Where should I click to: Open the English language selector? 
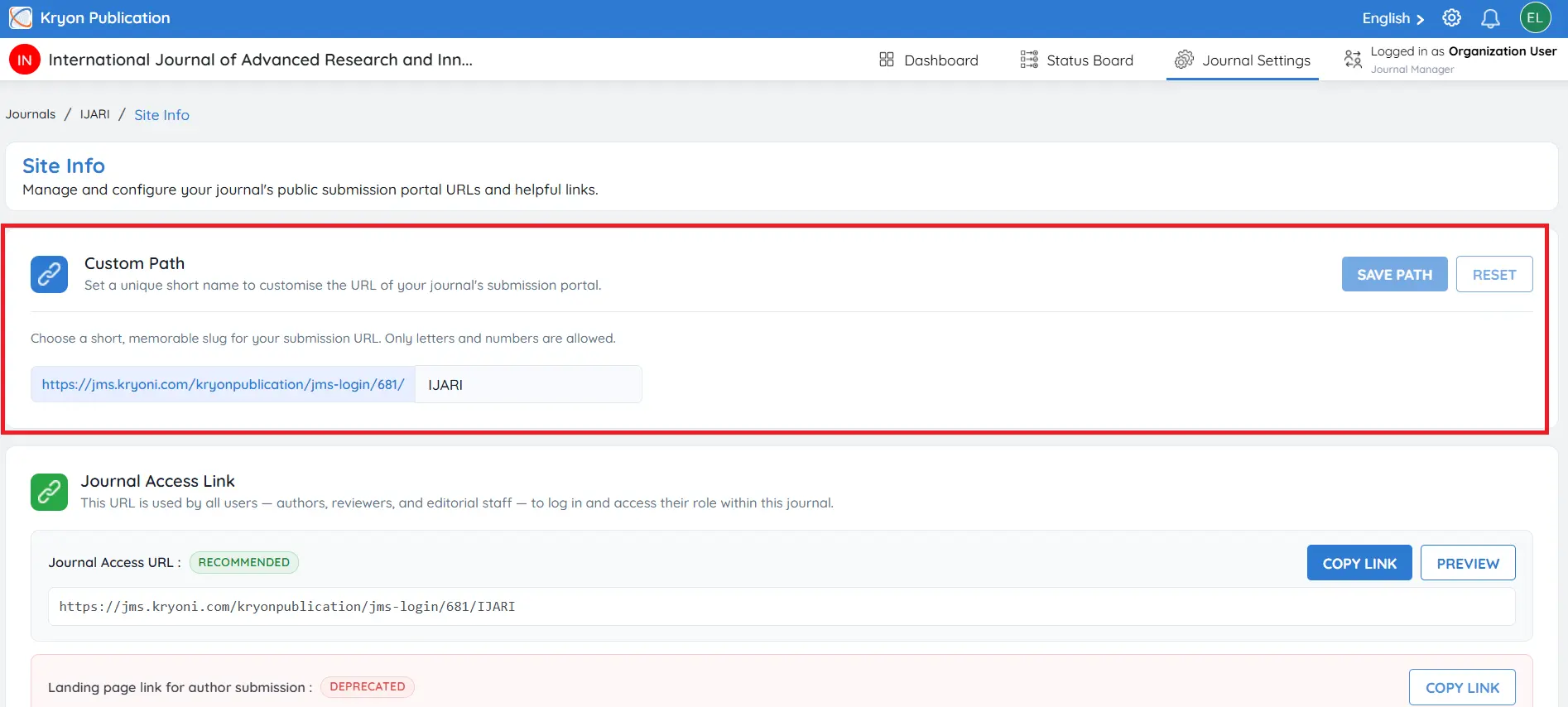point(1393,18)
